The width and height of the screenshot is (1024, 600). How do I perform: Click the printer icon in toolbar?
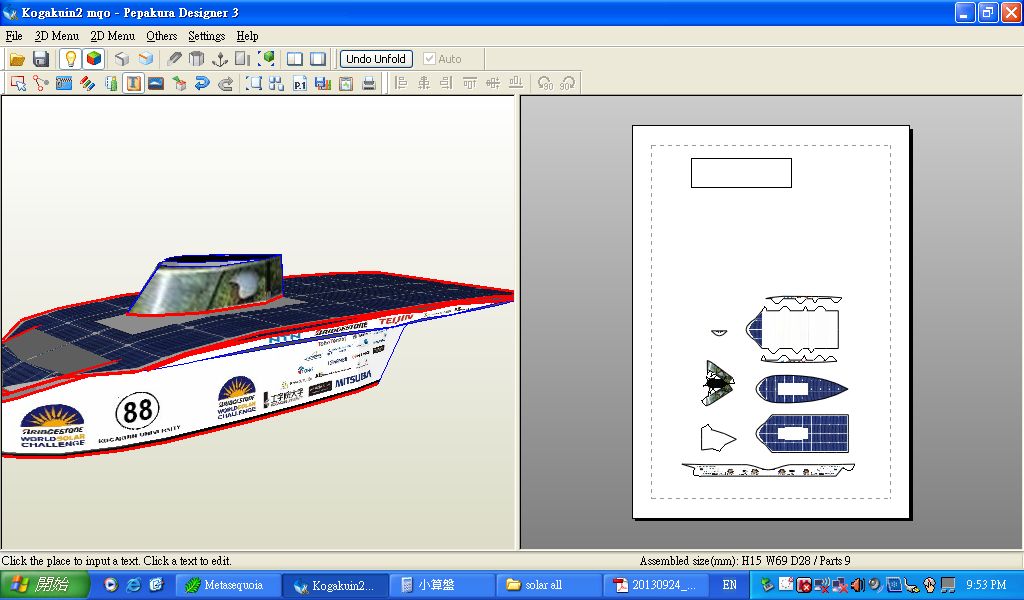point(369,84)
